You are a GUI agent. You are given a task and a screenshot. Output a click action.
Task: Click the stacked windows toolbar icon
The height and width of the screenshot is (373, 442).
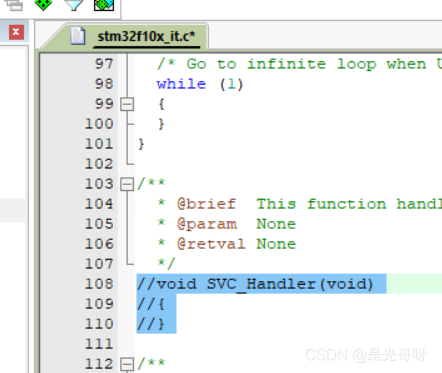tap(15, 5)
